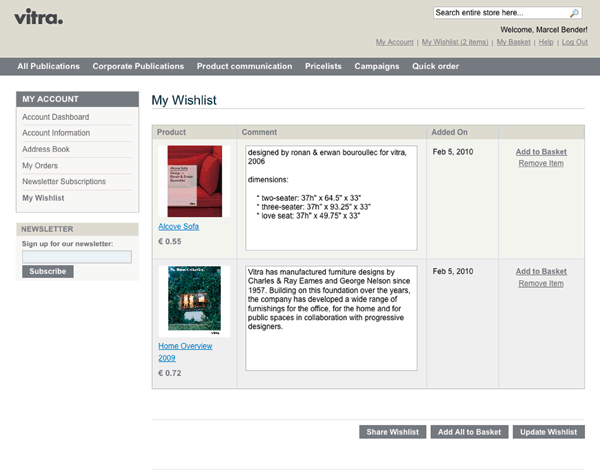Image resolution: width=600 pixels, height=470 pixels.
Task: Click the Share Wishlist button
Action: click(x=392, y=432)
